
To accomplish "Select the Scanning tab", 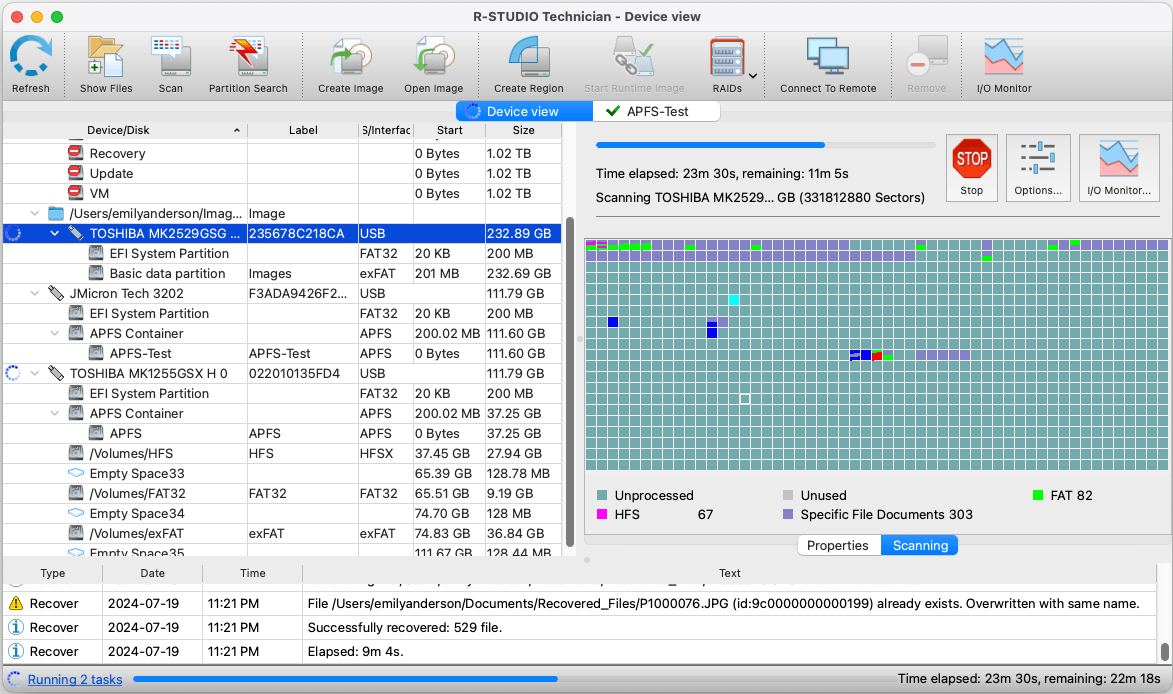I will [920, 545].
